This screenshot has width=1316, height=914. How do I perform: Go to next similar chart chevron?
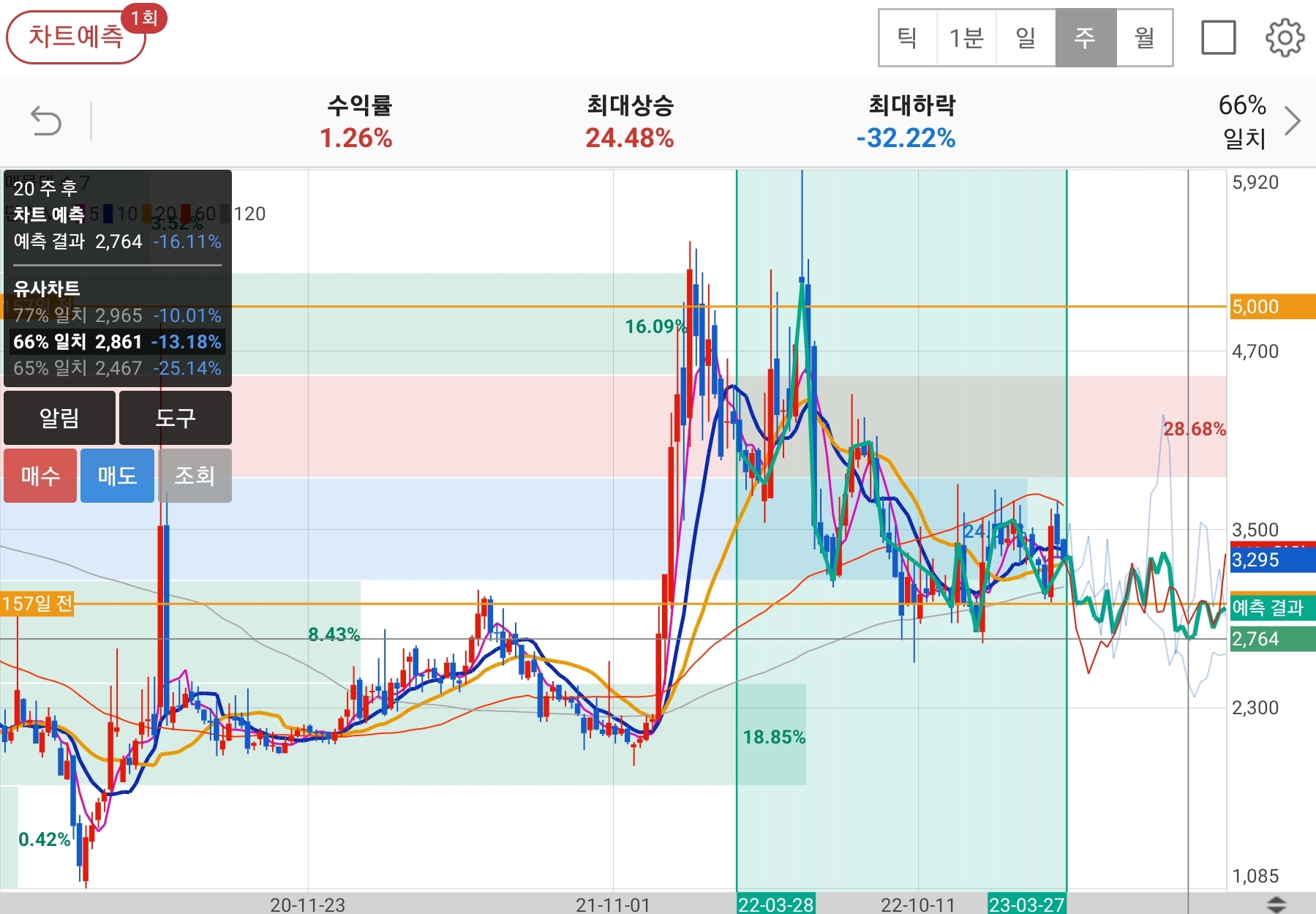click(x=1293, y=121)
